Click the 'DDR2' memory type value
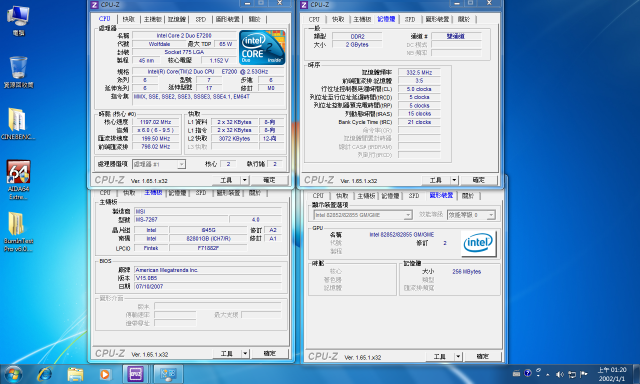 click(358, 36)
